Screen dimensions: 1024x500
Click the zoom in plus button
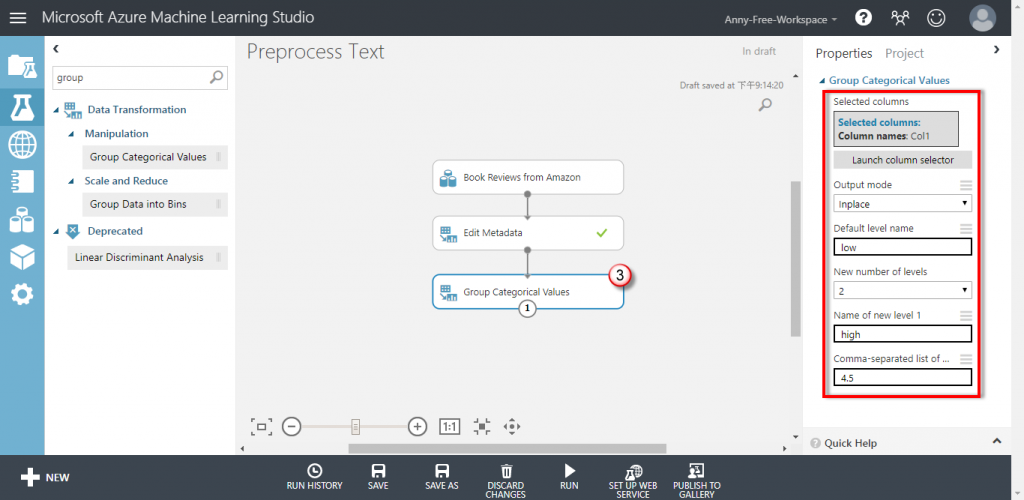(417, 427)
